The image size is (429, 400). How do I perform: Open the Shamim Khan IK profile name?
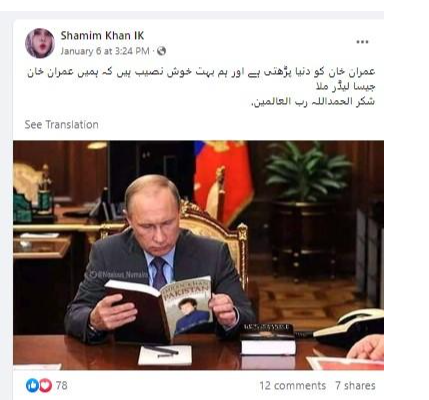pos(102,36)
